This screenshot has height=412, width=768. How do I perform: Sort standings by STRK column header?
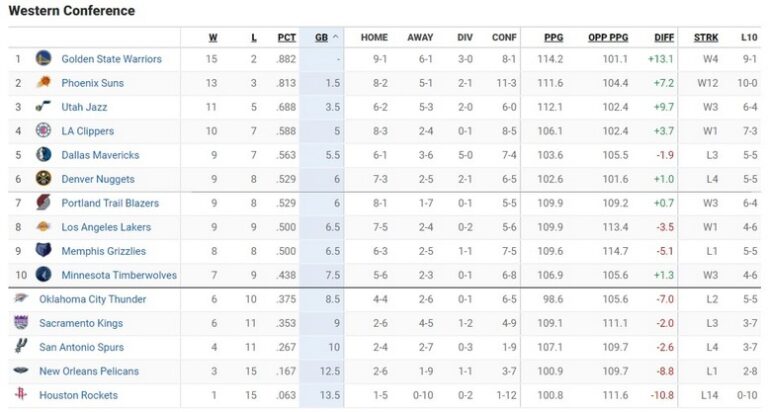click(706, 37)
